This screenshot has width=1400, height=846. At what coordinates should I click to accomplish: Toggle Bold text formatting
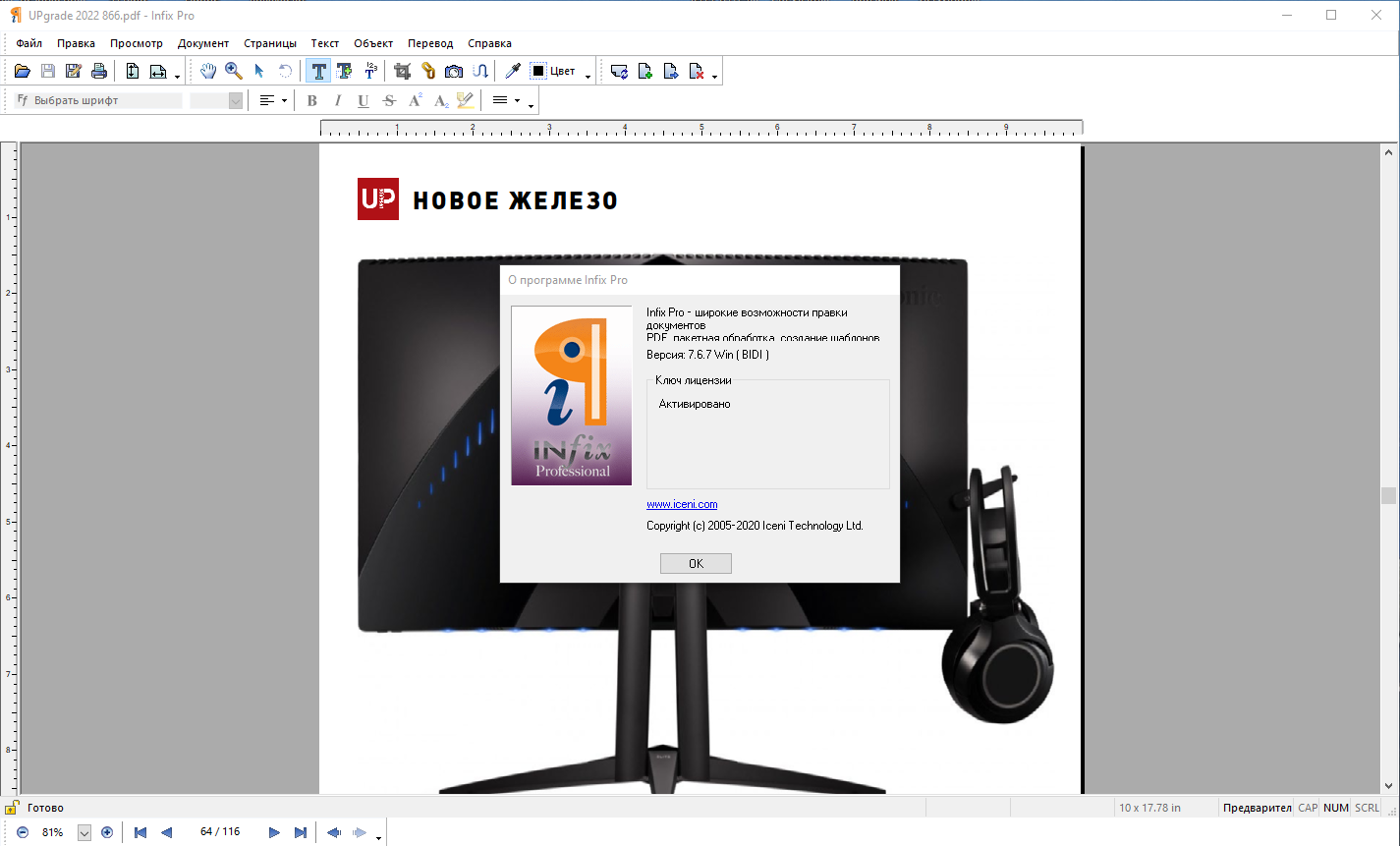click(312, 100)
